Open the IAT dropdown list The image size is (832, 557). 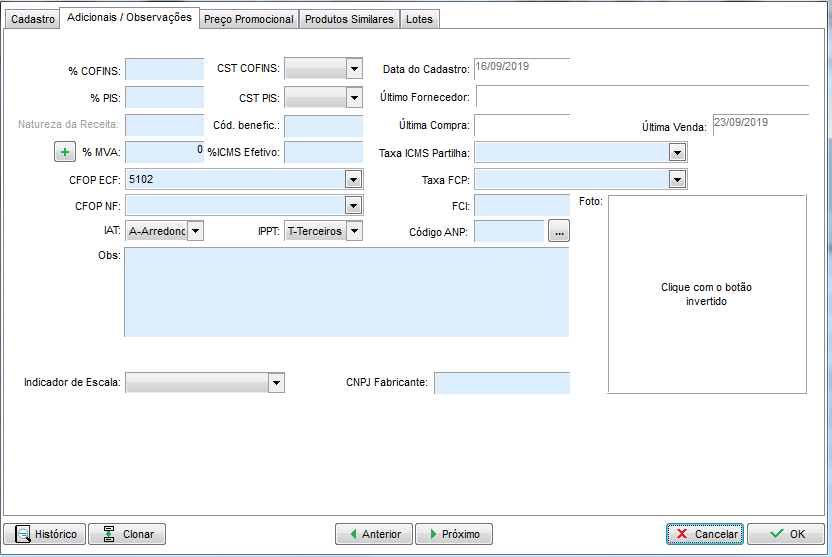point(195,231)
